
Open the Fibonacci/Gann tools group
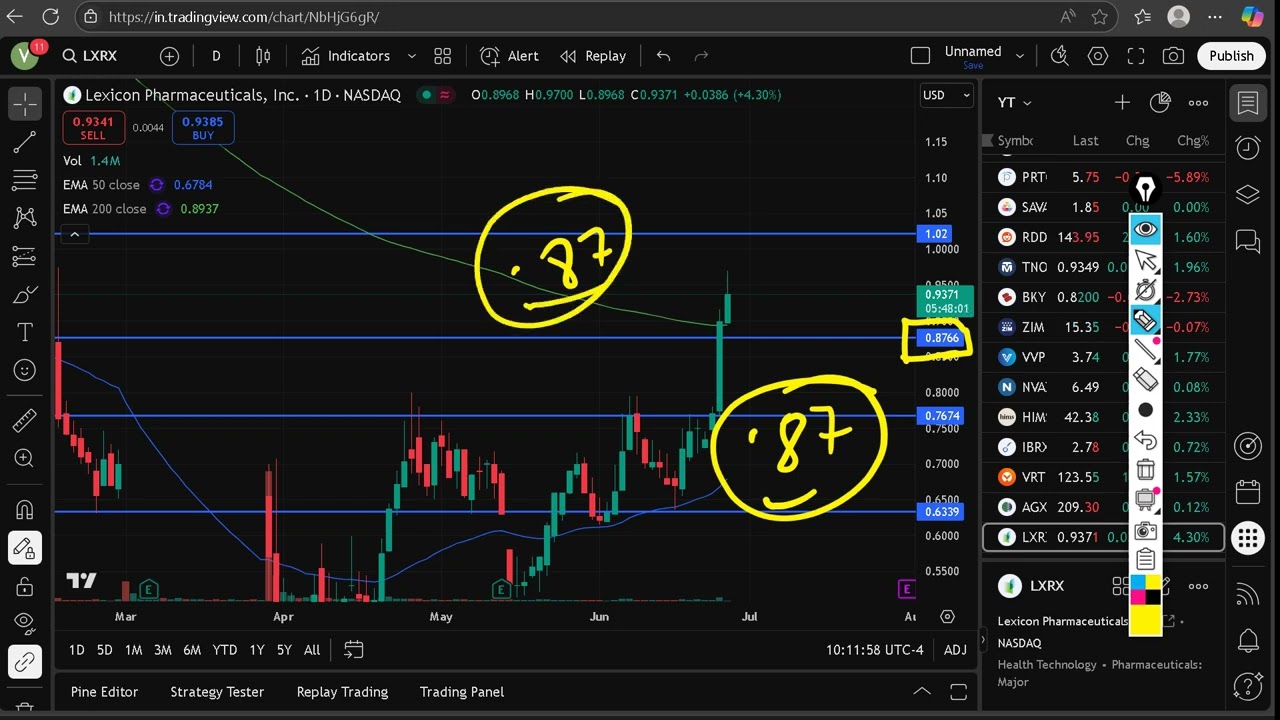click(x=25, y=181)
